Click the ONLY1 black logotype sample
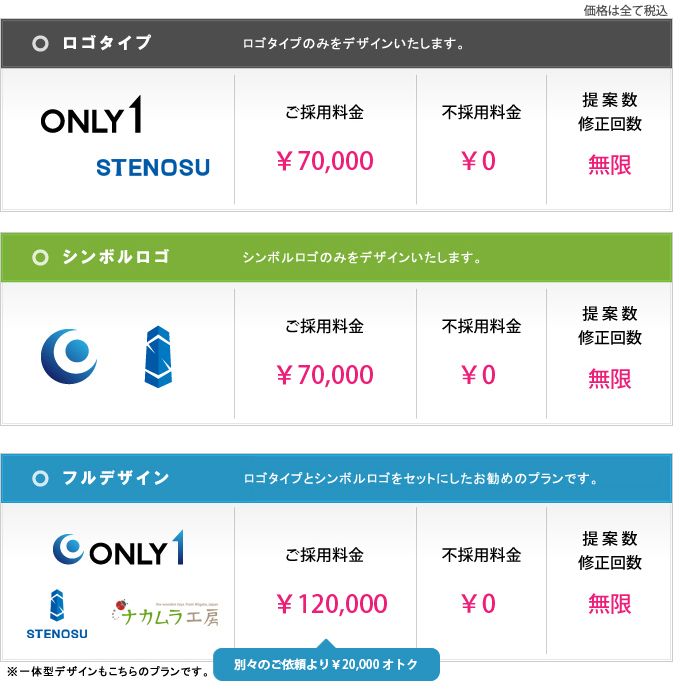Screen dimensions: 673x681 [91, 115]
